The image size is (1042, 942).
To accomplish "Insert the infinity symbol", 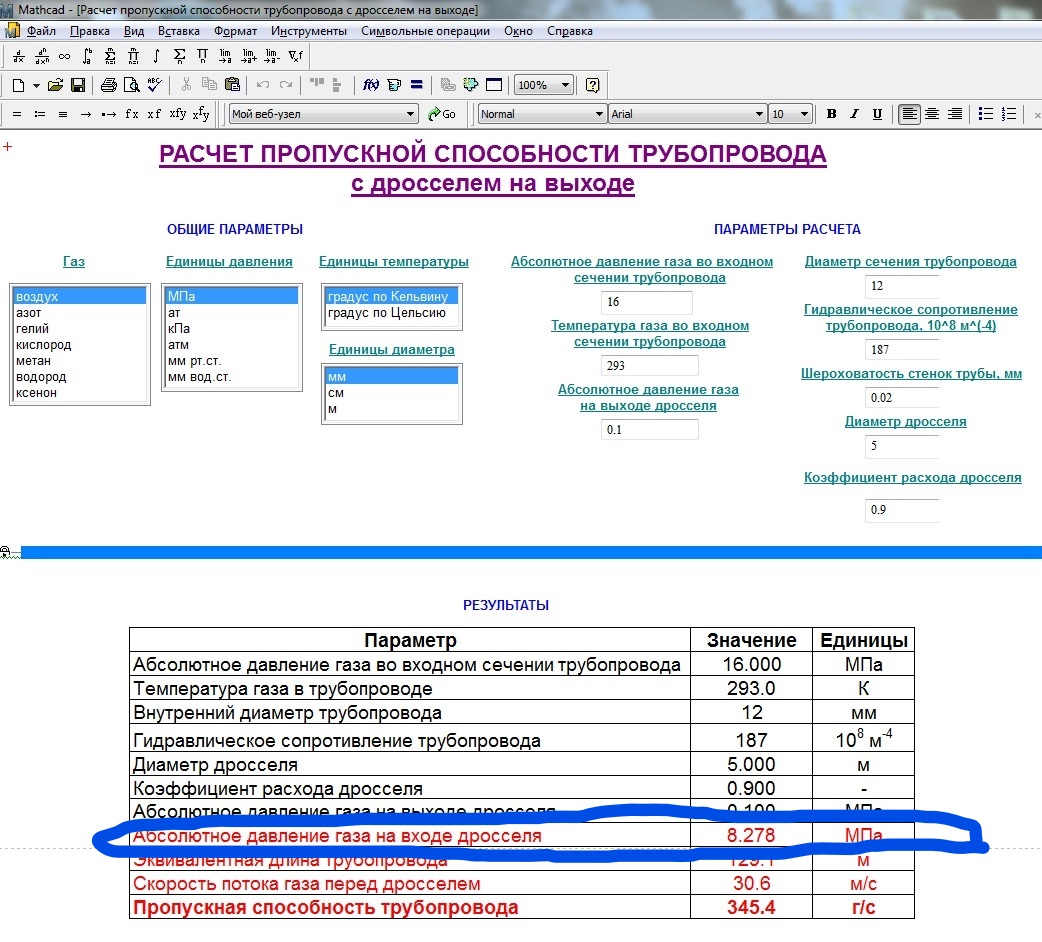I will pos(63,55).
